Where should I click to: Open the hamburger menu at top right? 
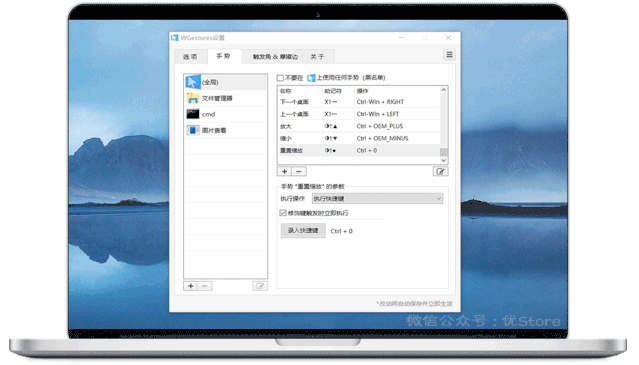[x=449, y=55]
